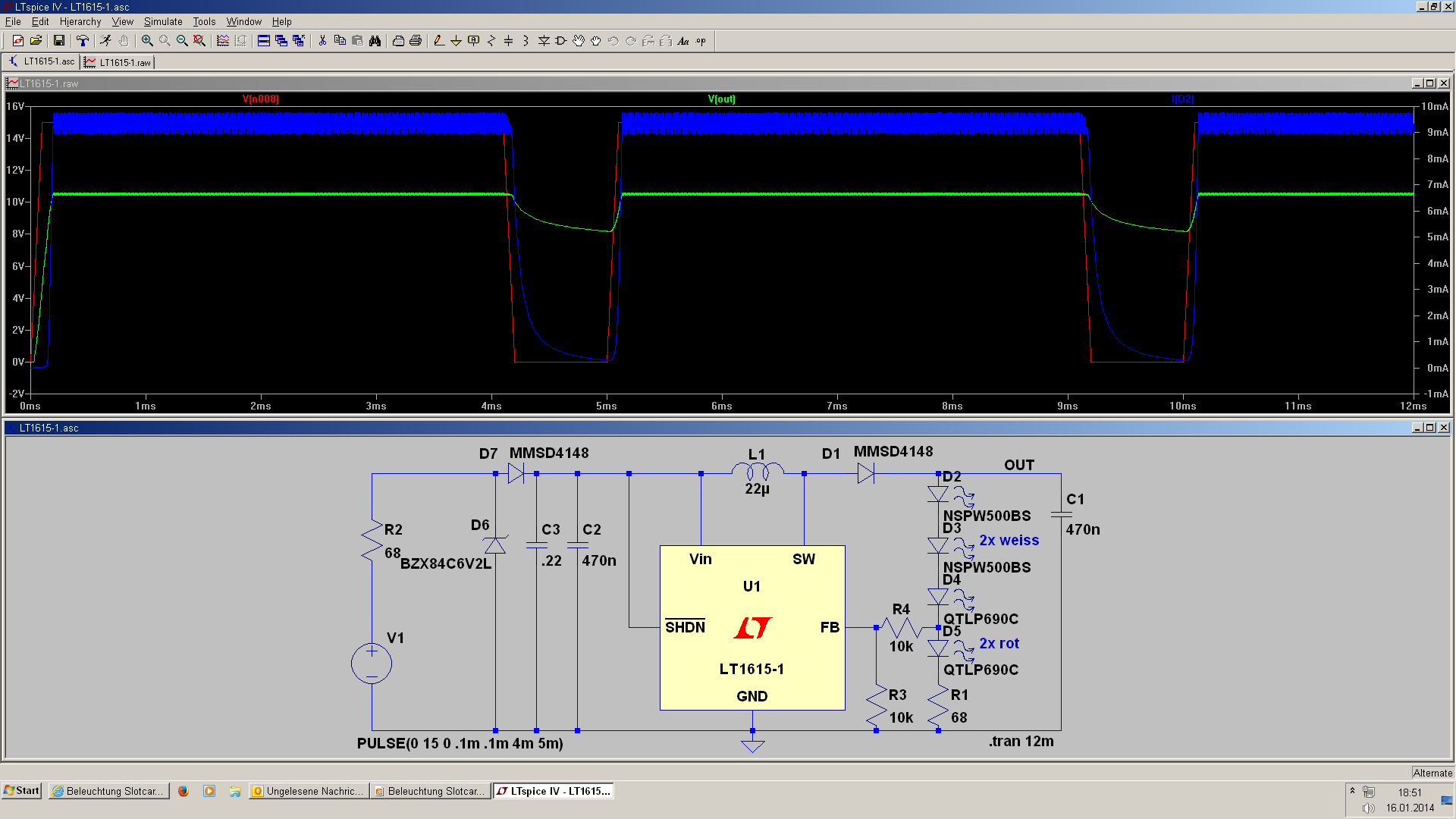Select the Drag hand tool
This screenshot has height=819, width=1456.
click(x=596, y=41)
